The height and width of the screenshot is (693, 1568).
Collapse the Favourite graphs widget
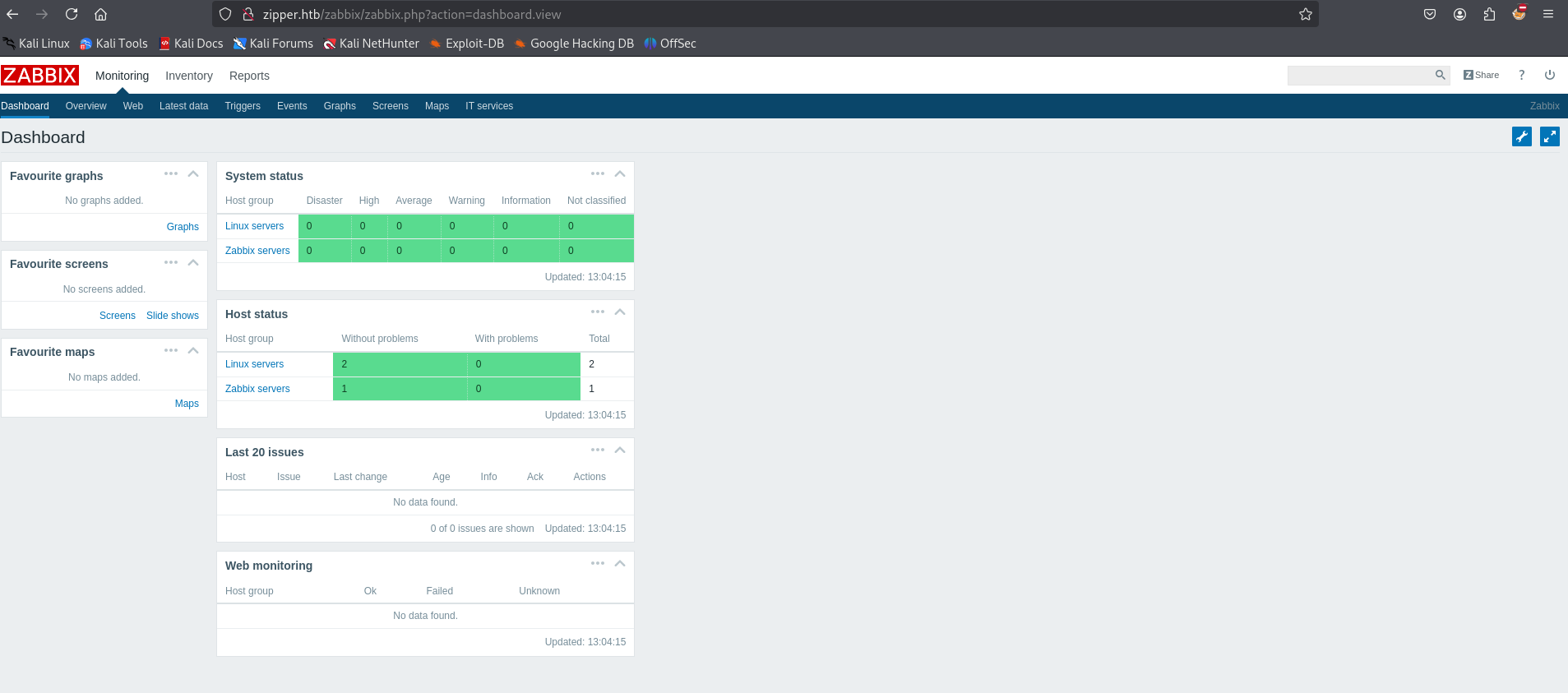tap(193, 173)
